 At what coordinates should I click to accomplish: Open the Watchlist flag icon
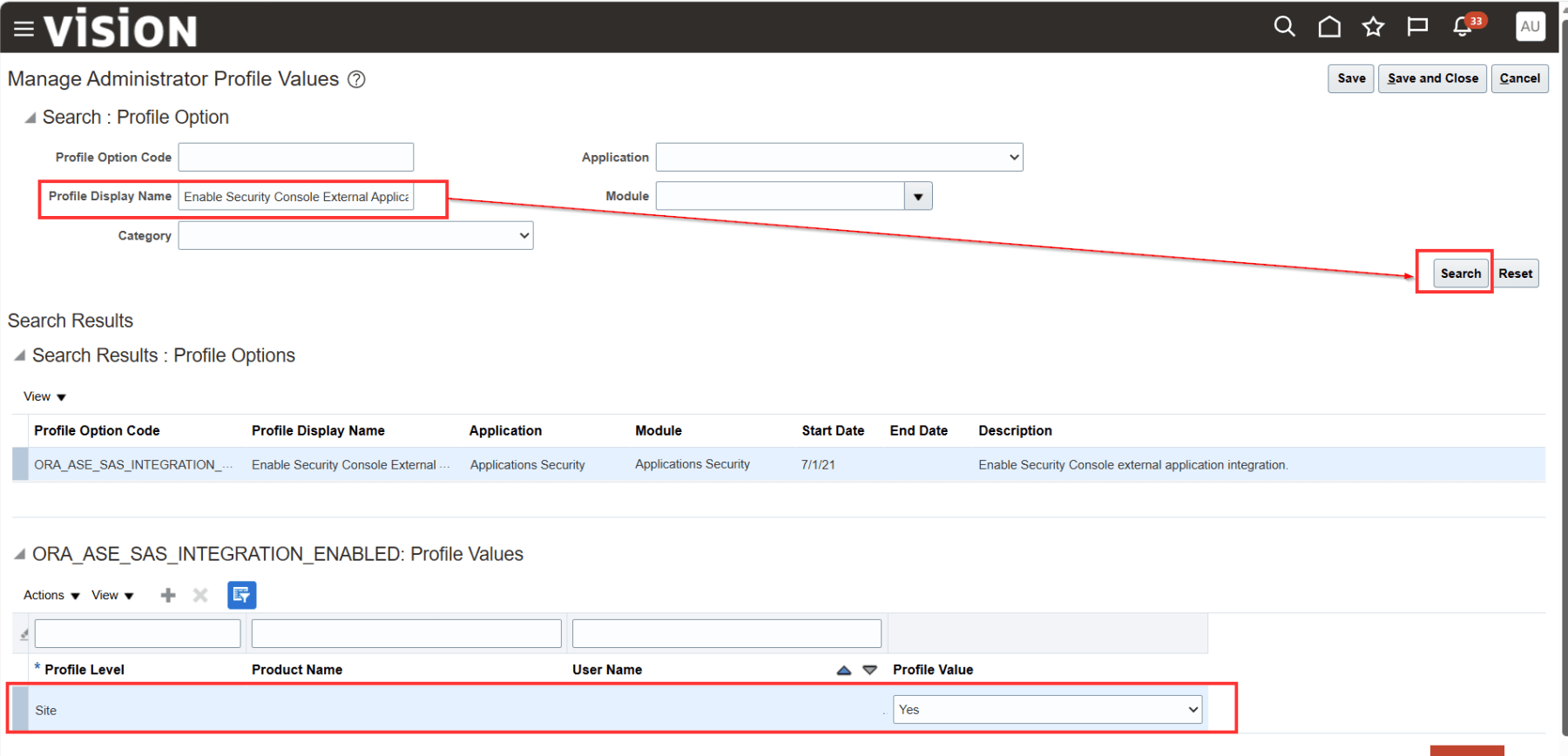[x=1417, y=27]
